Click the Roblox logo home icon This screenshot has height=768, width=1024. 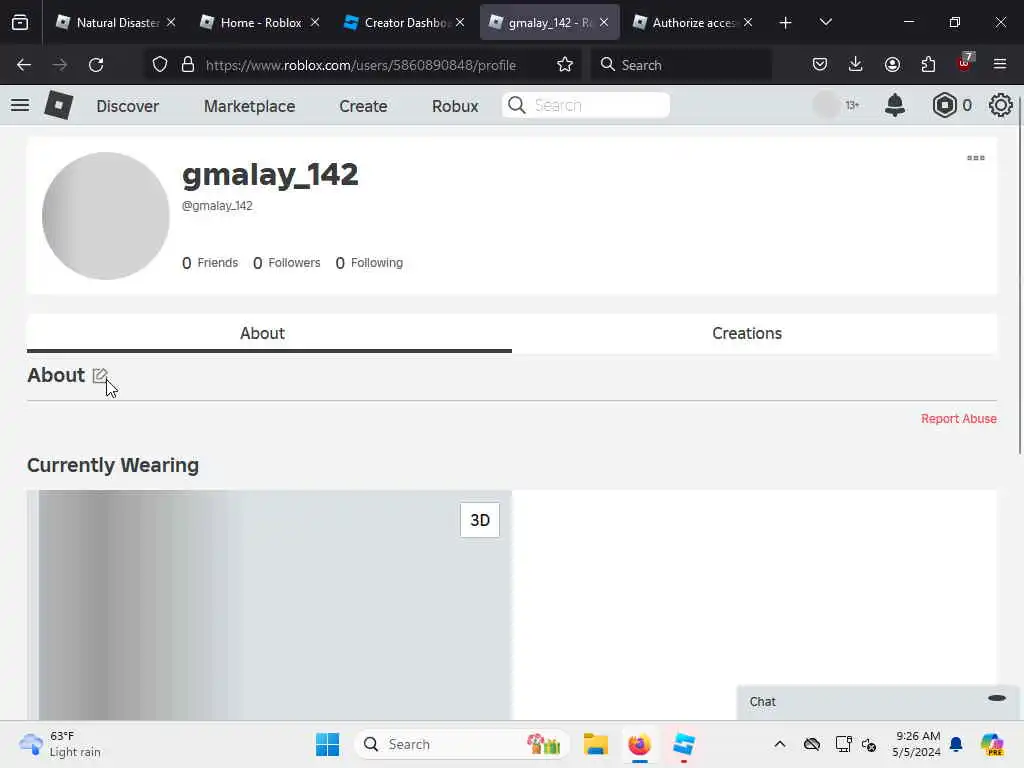(58, 105)
